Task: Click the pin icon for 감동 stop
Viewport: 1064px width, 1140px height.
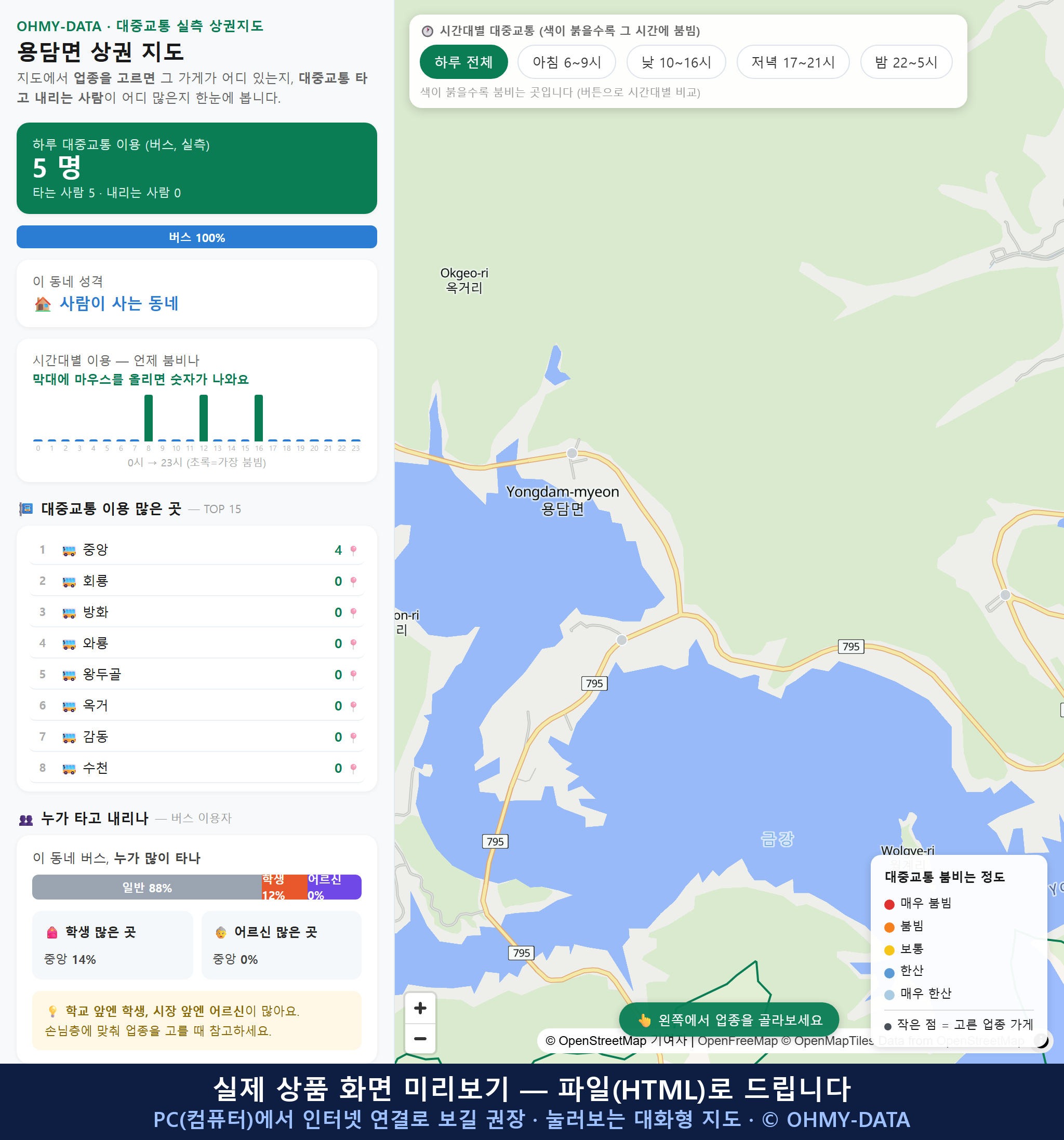Action: pyautogui.click(x=353, y=737)
